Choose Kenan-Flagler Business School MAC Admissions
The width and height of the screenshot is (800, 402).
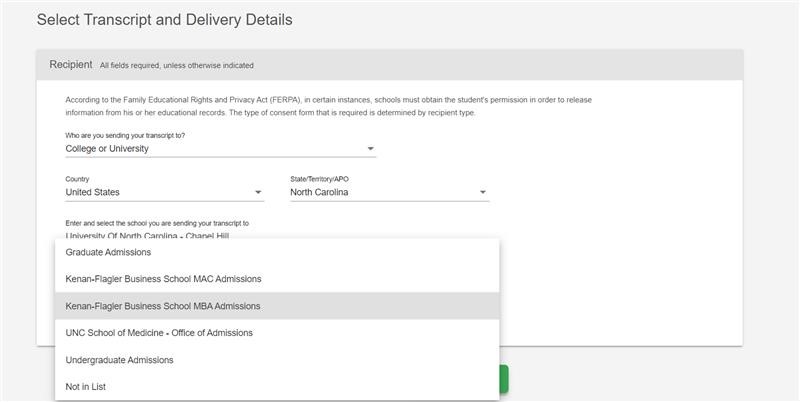pyautogui.click(x=162, y=279)
